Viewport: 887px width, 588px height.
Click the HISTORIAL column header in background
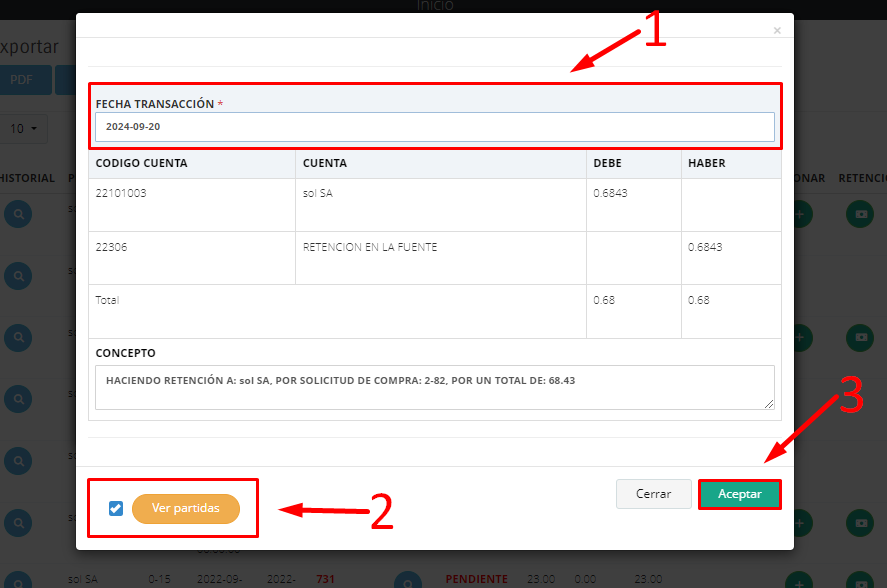click(x=28, y=178)
